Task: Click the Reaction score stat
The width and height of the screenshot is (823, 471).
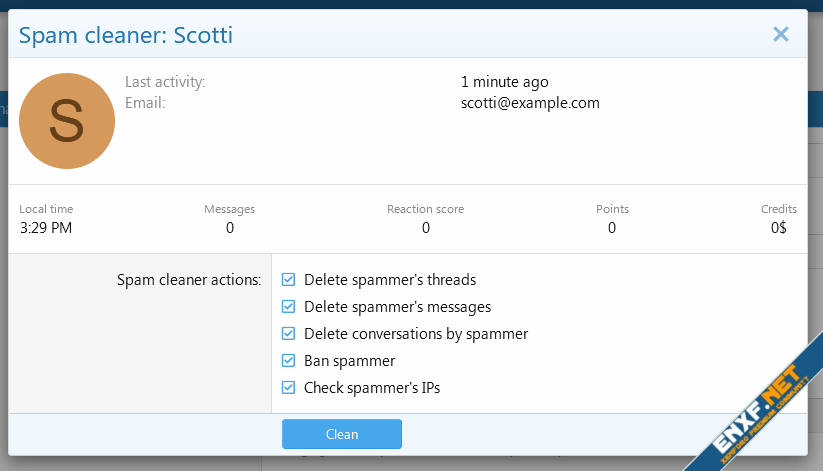Action: pyautogui.click(x=425, y=228)
